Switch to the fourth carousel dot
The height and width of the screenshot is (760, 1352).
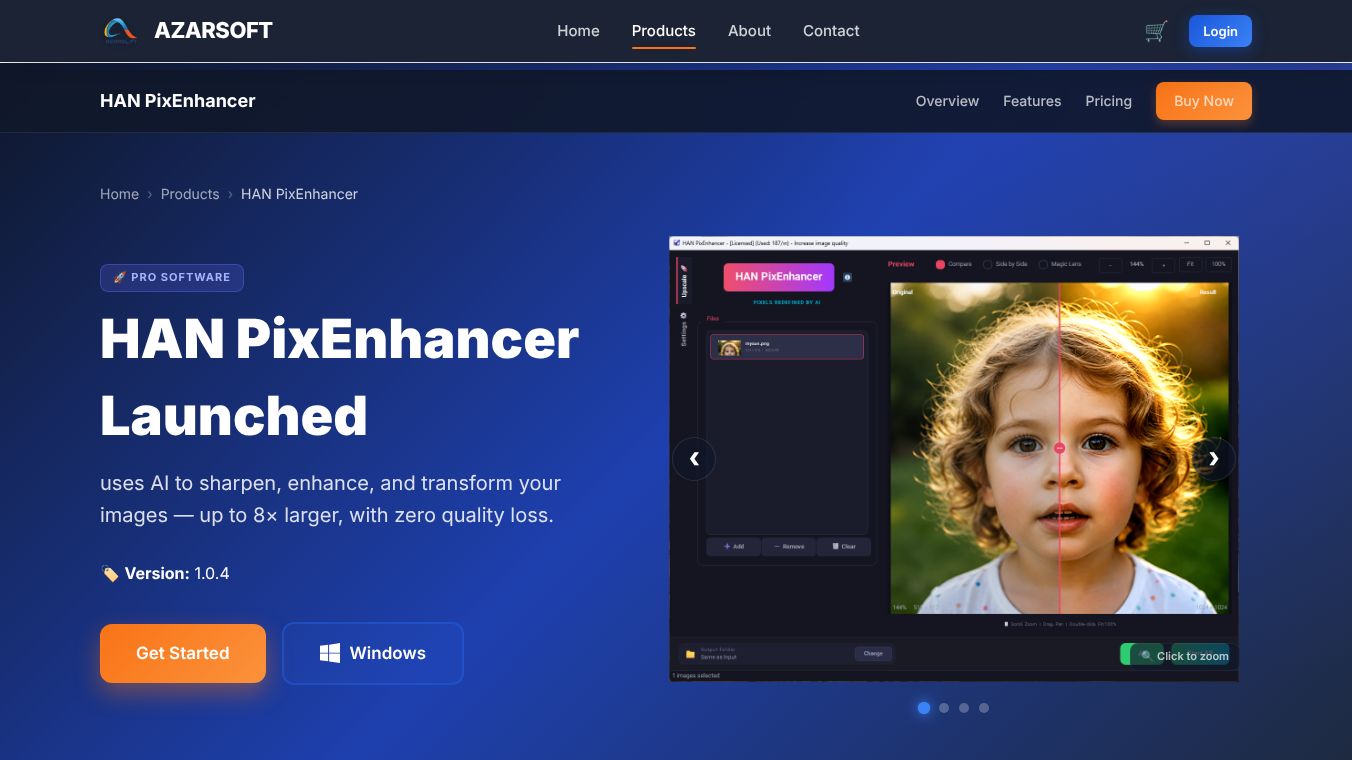(x=984, y=708)
